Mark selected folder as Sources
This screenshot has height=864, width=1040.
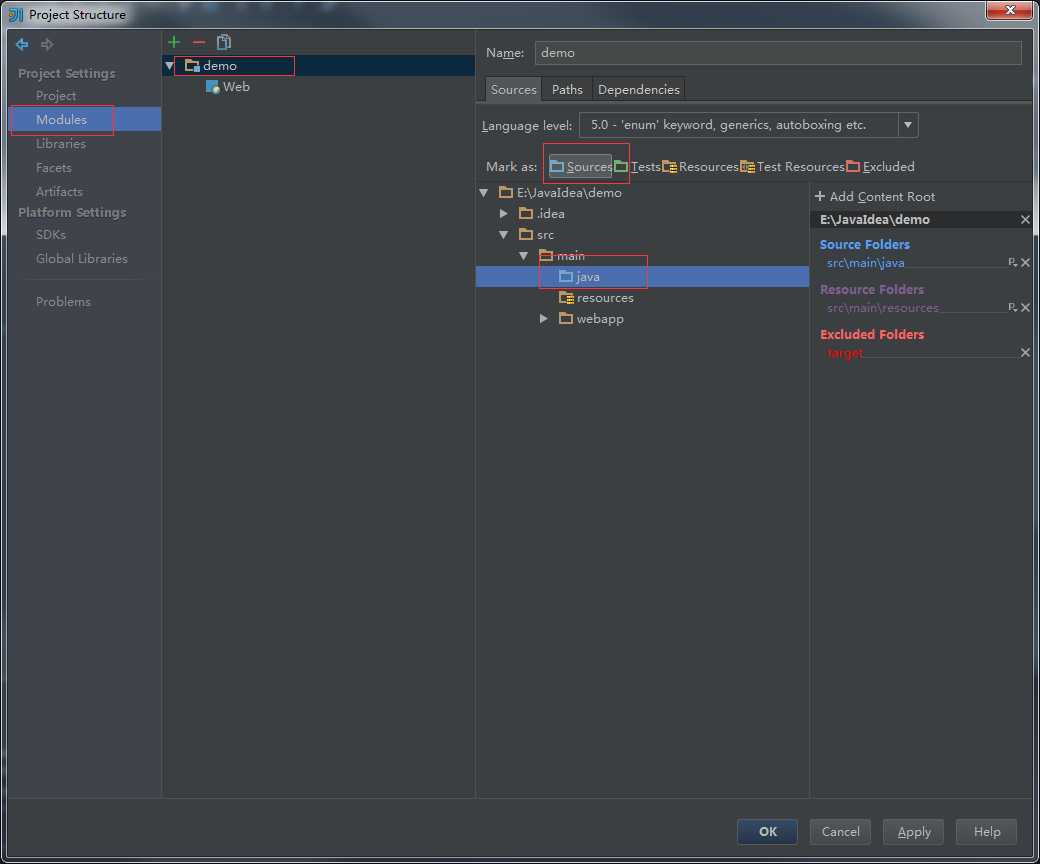580,166
